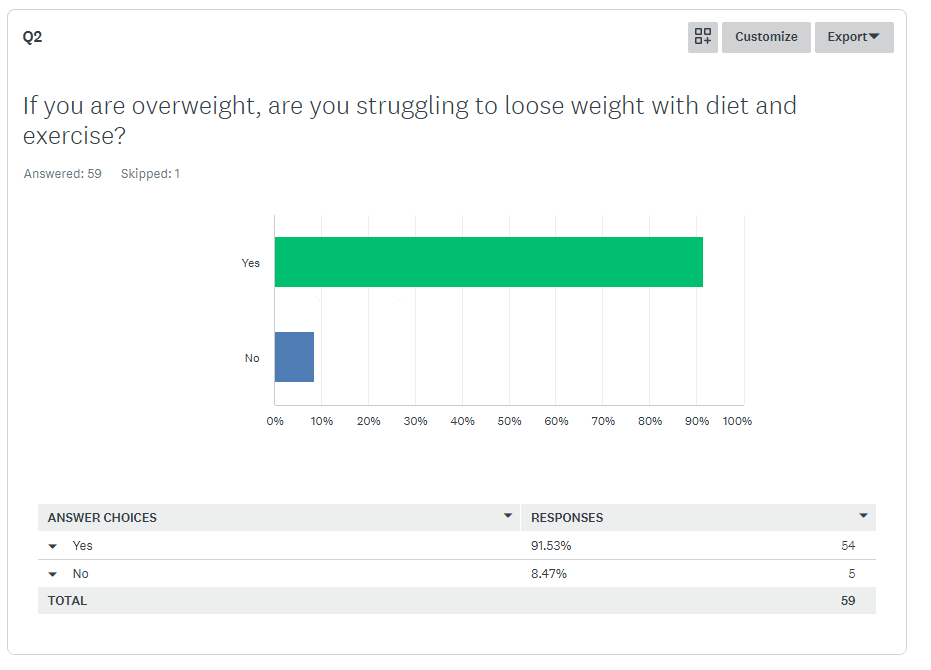Viewport: 931px width, 670px height.
Task: Click the 54 responses count
Action: [848, 546]
